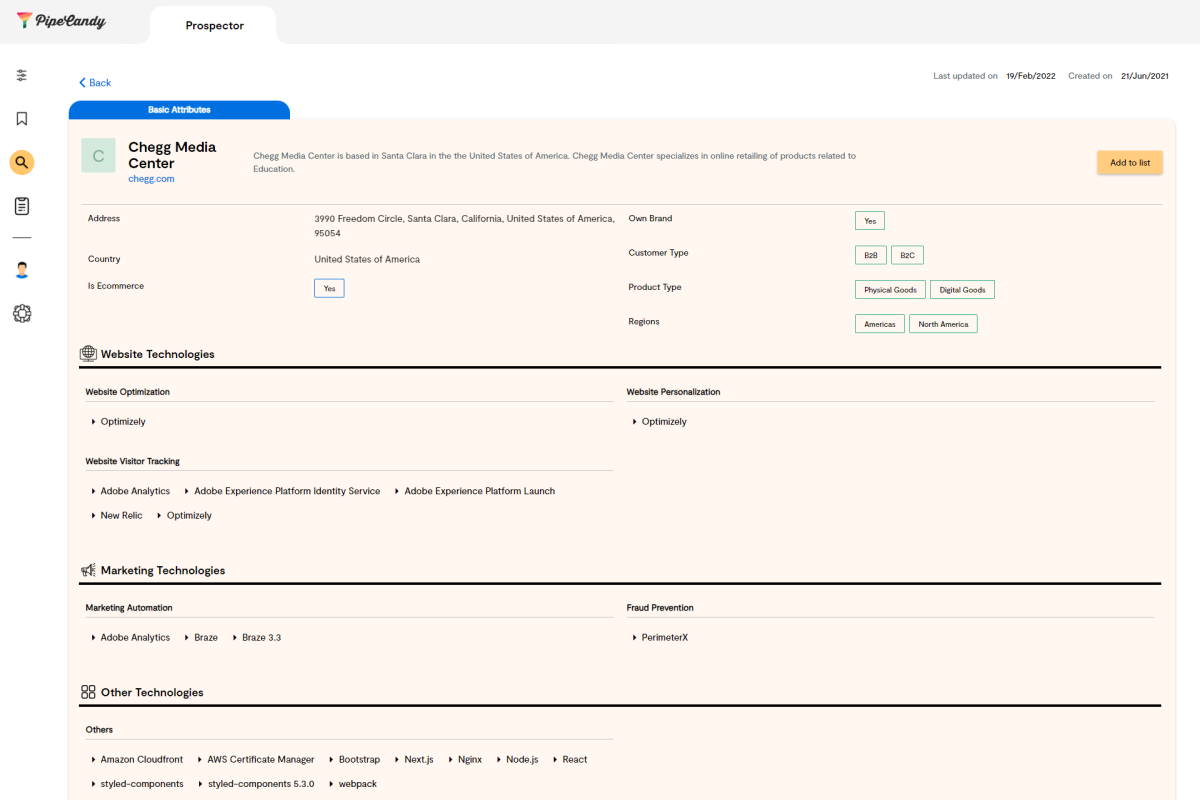1200x800 pixels.
Task: Open the chegg.com website link
Action: pos(151,179)
